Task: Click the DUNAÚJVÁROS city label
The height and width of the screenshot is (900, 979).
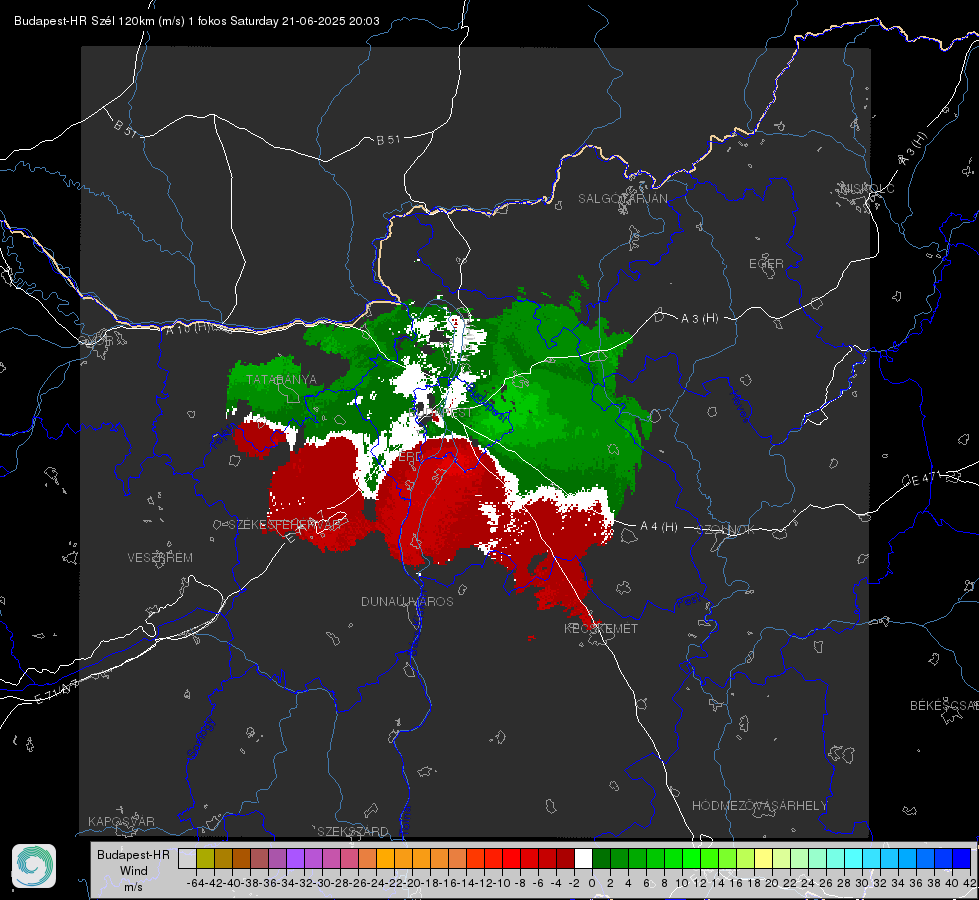Action: point(407,601)
